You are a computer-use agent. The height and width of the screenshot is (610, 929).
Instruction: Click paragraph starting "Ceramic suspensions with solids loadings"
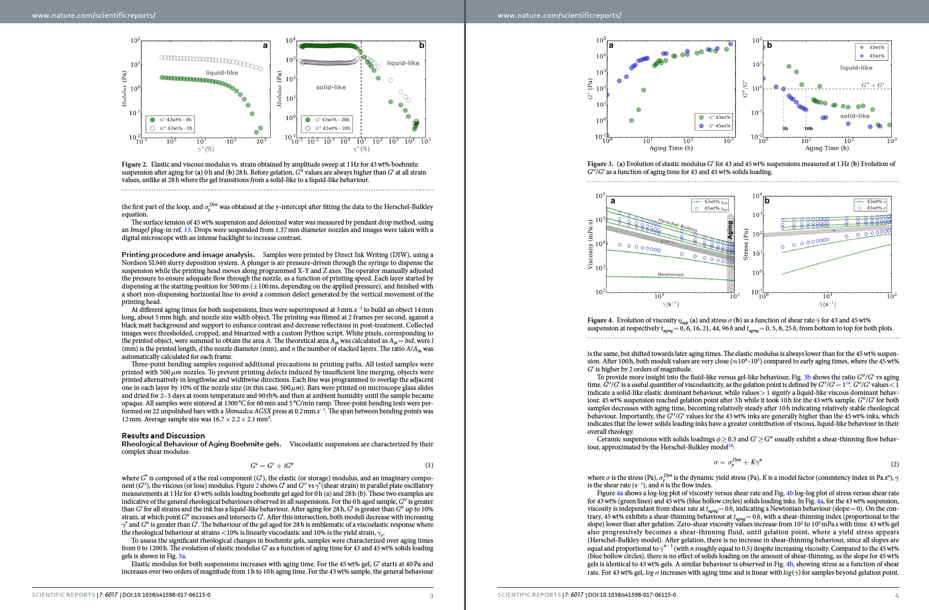coord(743,443)
